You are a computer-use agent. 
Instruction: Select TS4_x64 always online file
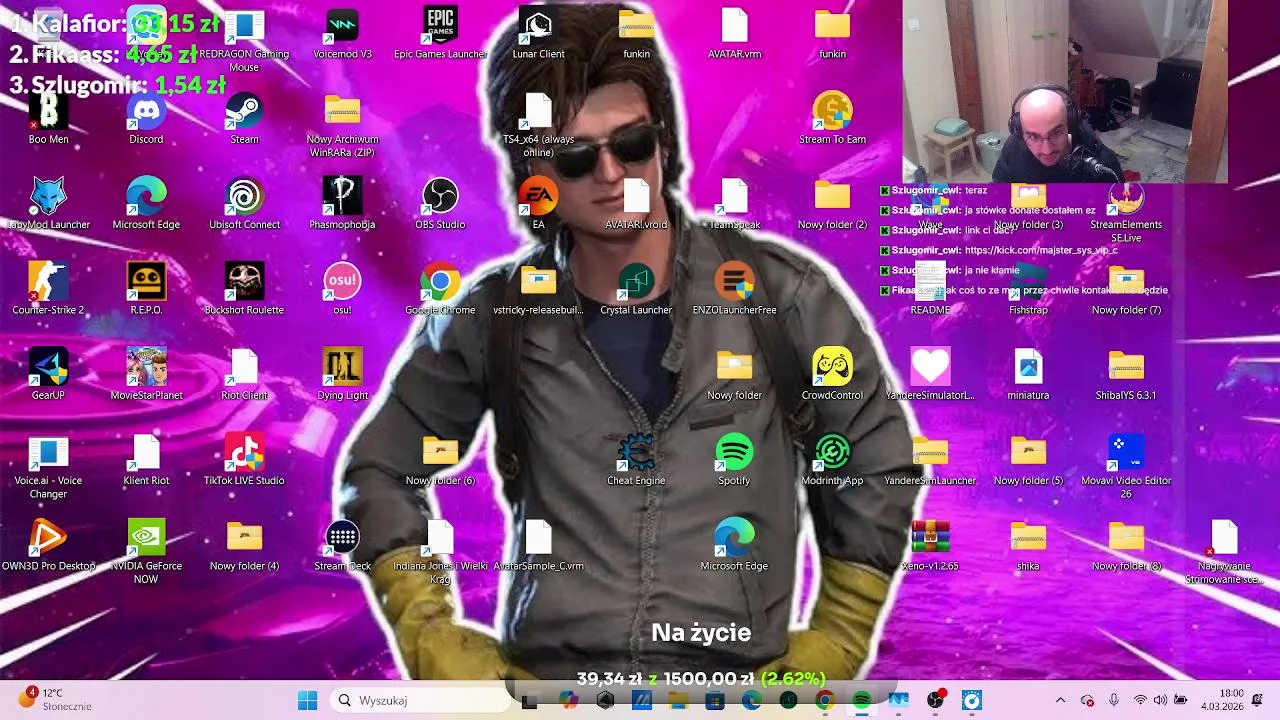point(538,127)
